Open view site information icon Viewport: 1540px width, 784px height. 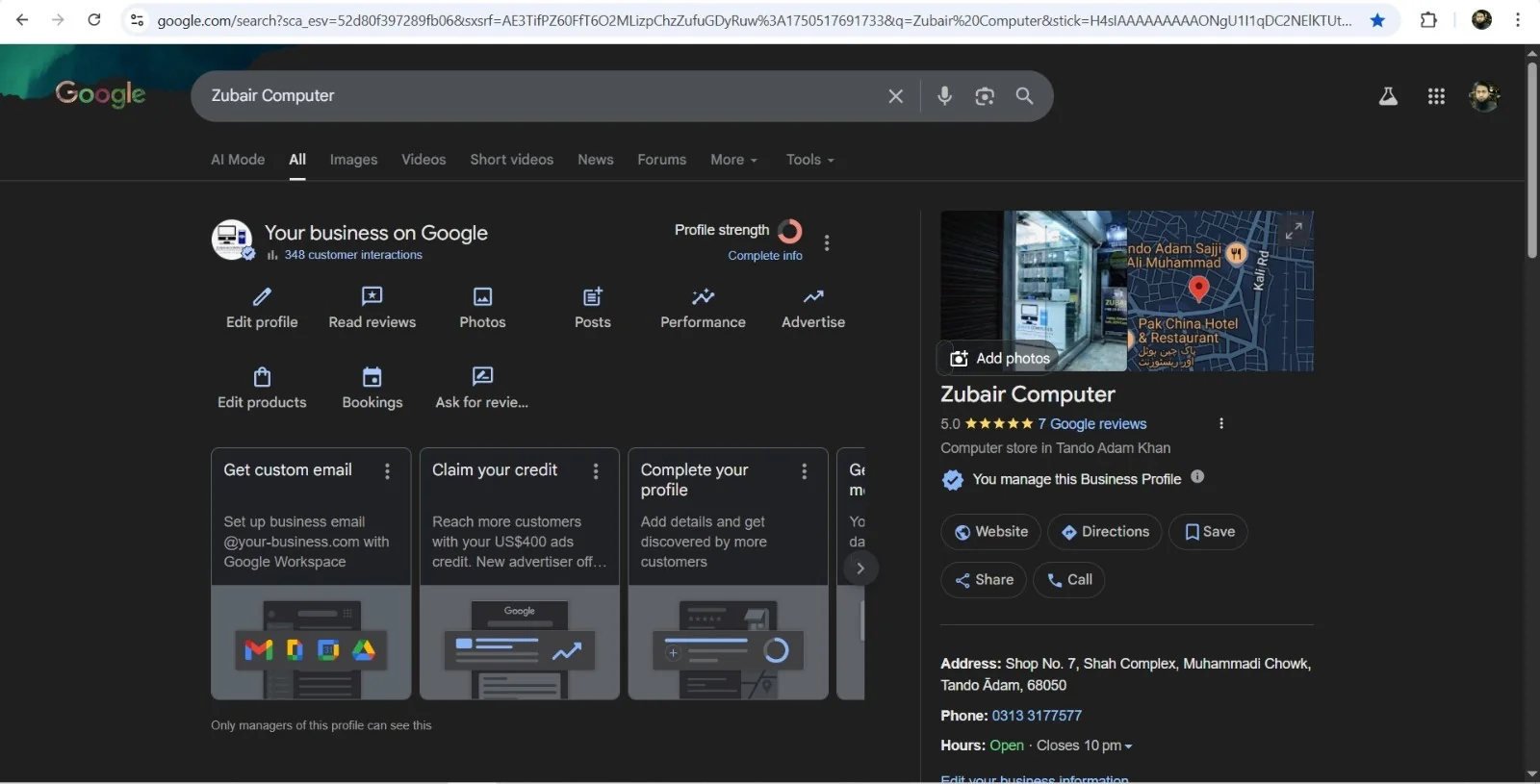(138, 20)
